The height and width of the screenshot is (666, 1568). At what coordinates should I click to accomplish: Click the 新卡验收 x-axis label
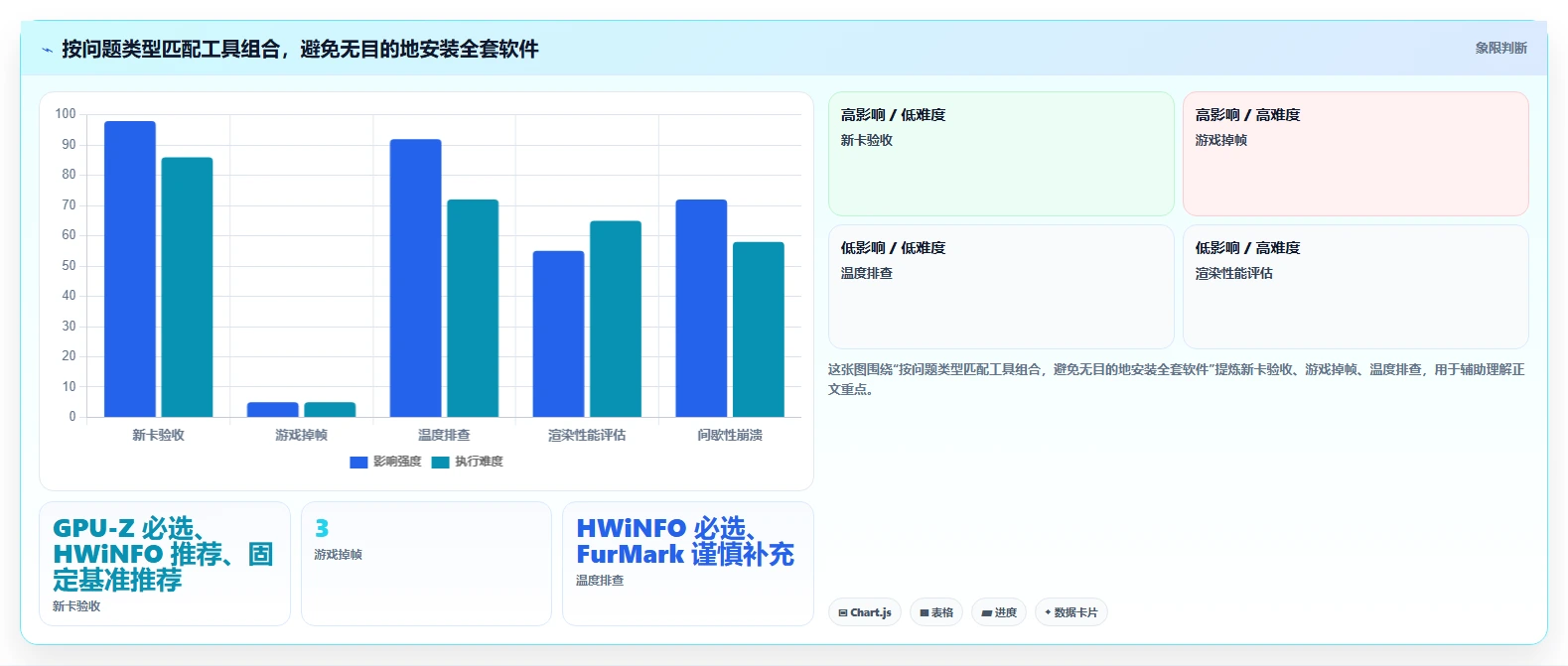159,435
